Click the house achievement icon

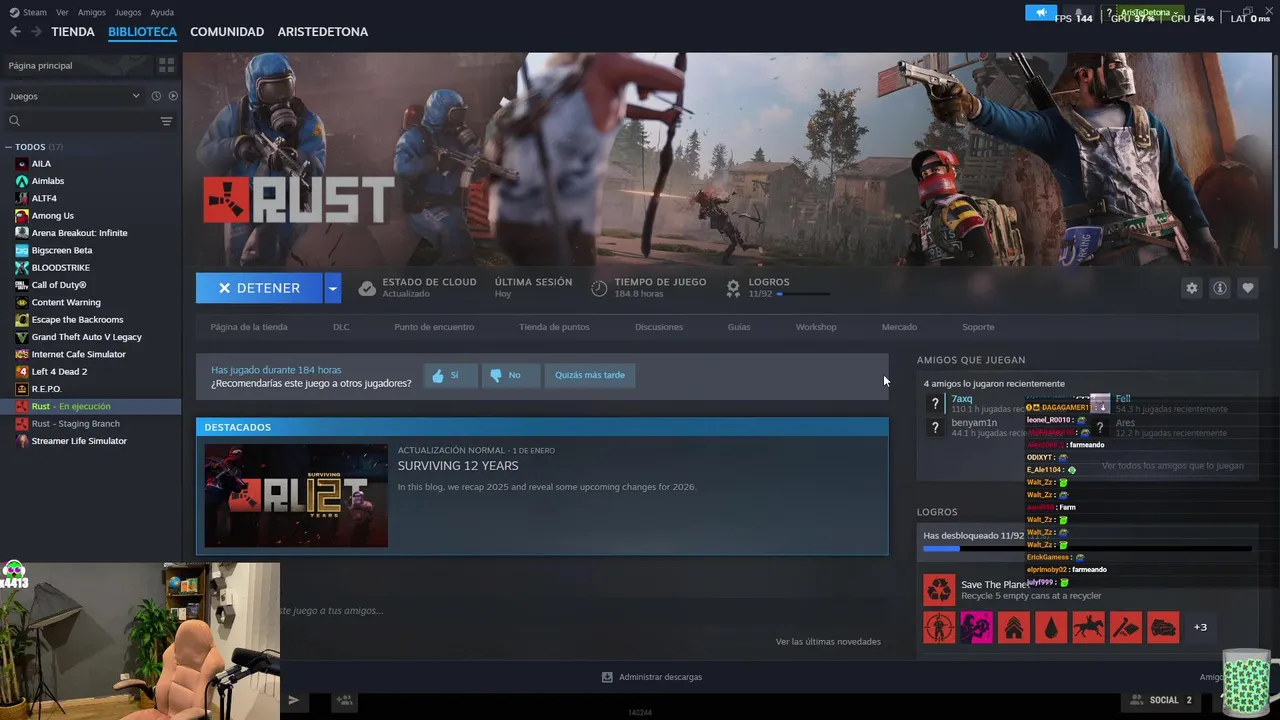coord(1014,627)
